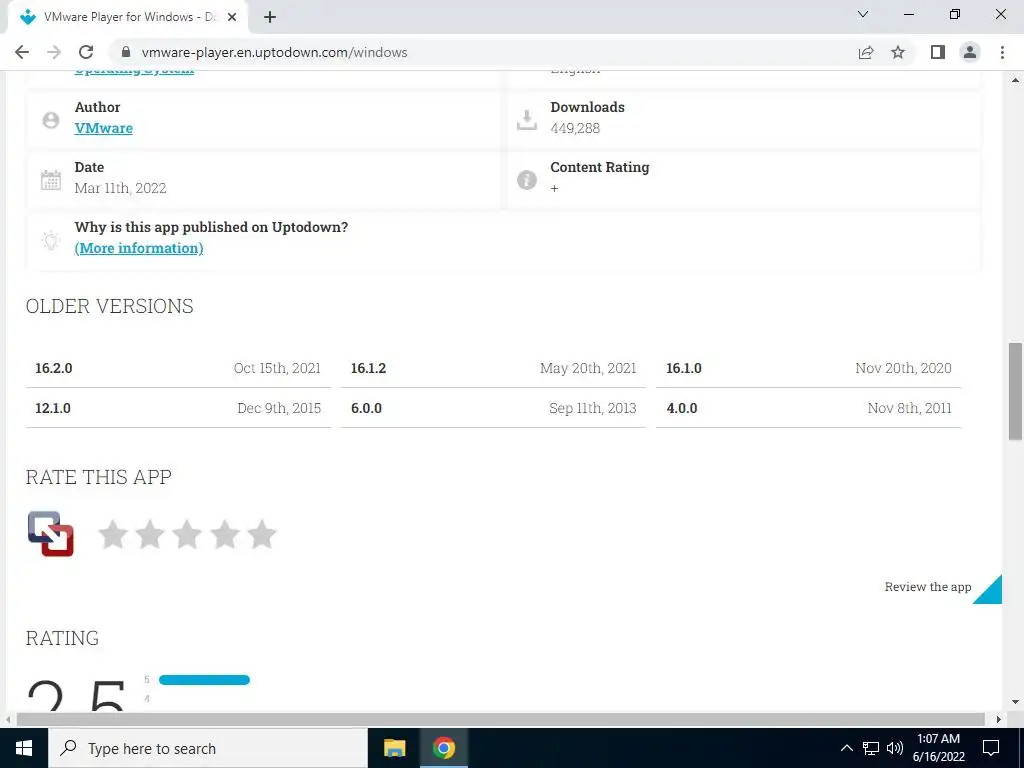Click the Downloads arrow icon
The height and width of the screenshot is (768, 1024).
tap(526, 120)
